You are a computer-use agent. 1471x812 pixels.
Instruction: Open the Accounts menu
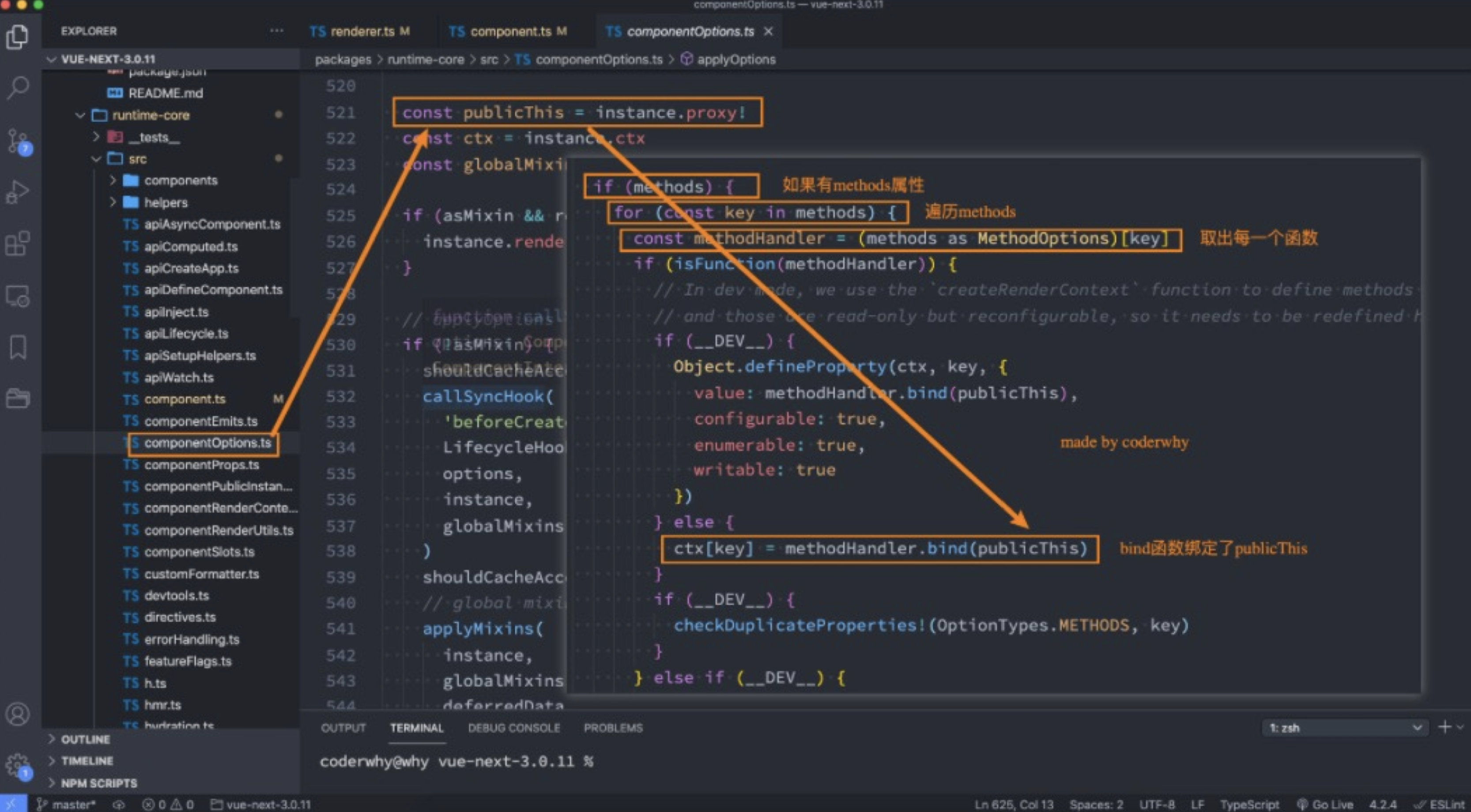coord(18,714)
